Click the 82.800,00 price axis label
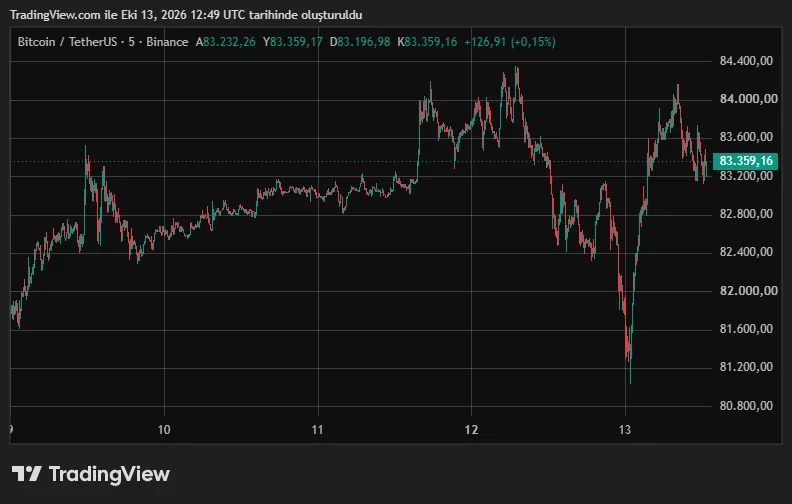Image resolution: width=792 pixels, height=504 pixels. click(x=746, y=214)
